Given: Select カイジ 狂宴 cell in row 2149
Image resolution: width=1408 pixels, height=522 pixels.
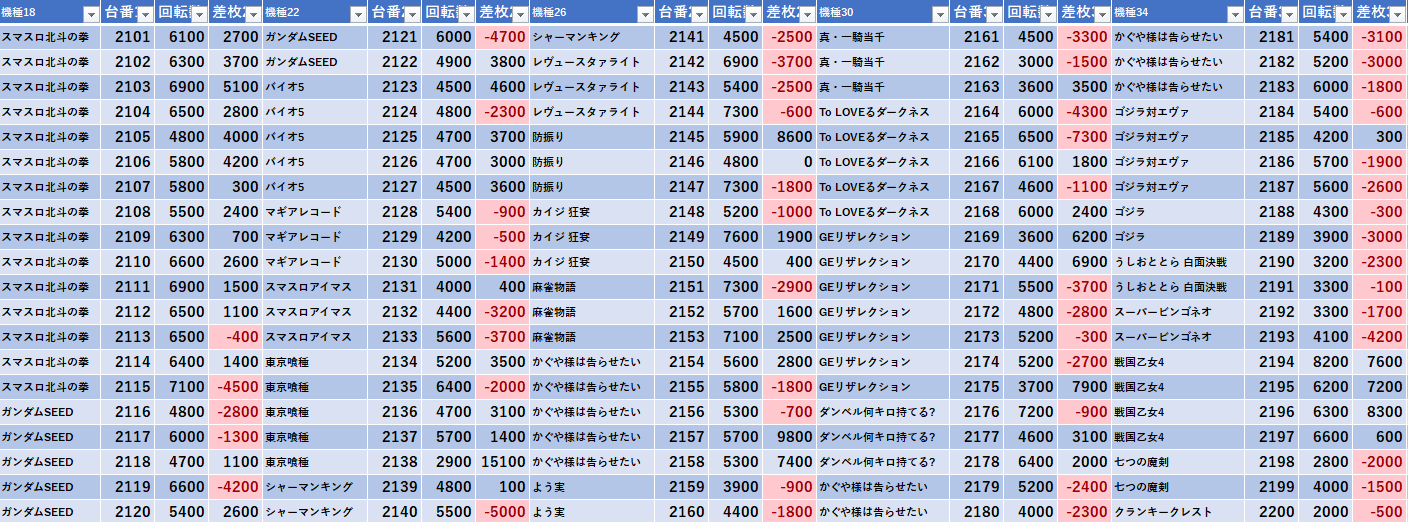Looking at the screenshot, I should pos(592,237).
